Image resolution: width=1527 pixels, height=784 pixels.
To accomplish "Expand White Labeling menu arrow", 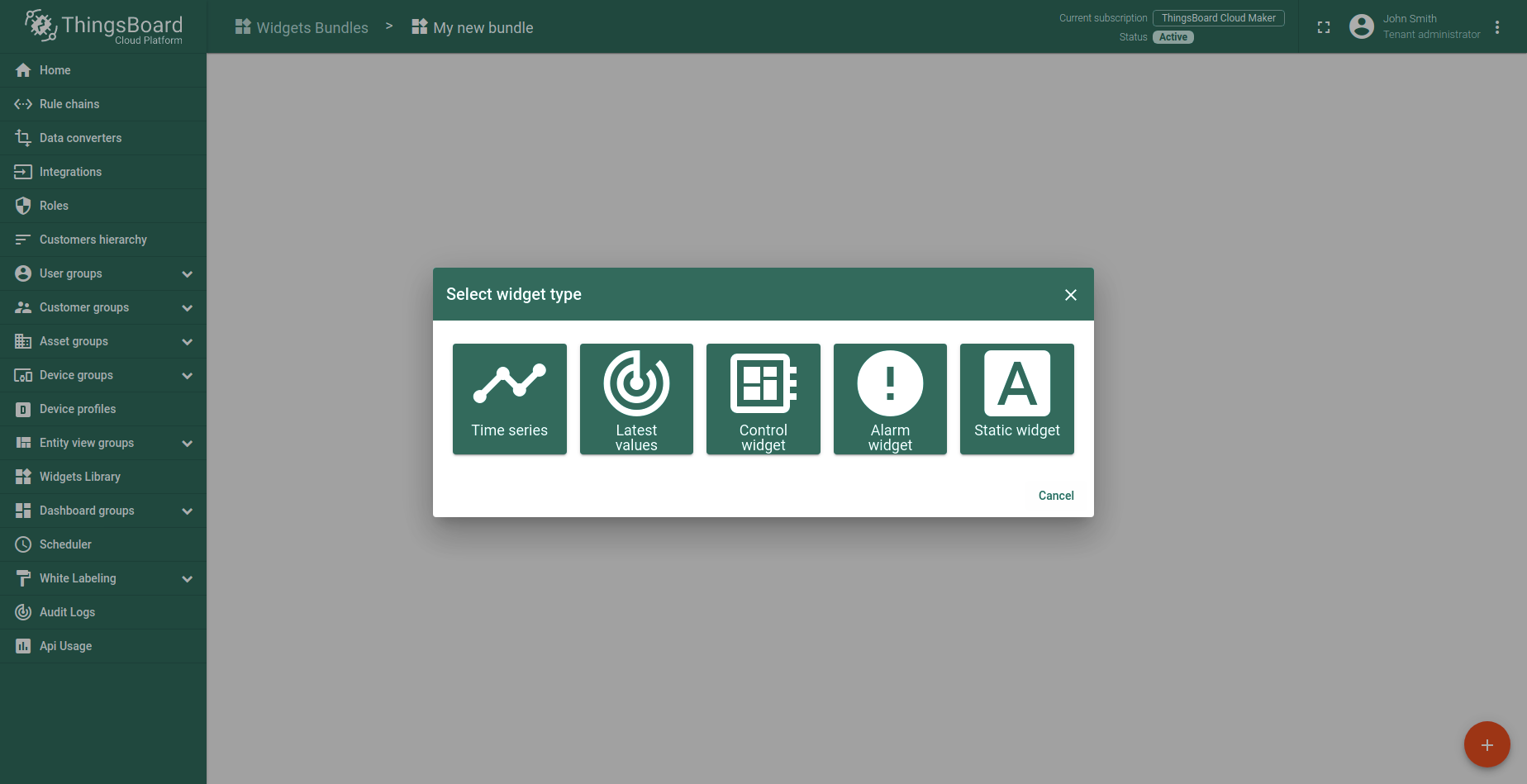I will point(187,578).
